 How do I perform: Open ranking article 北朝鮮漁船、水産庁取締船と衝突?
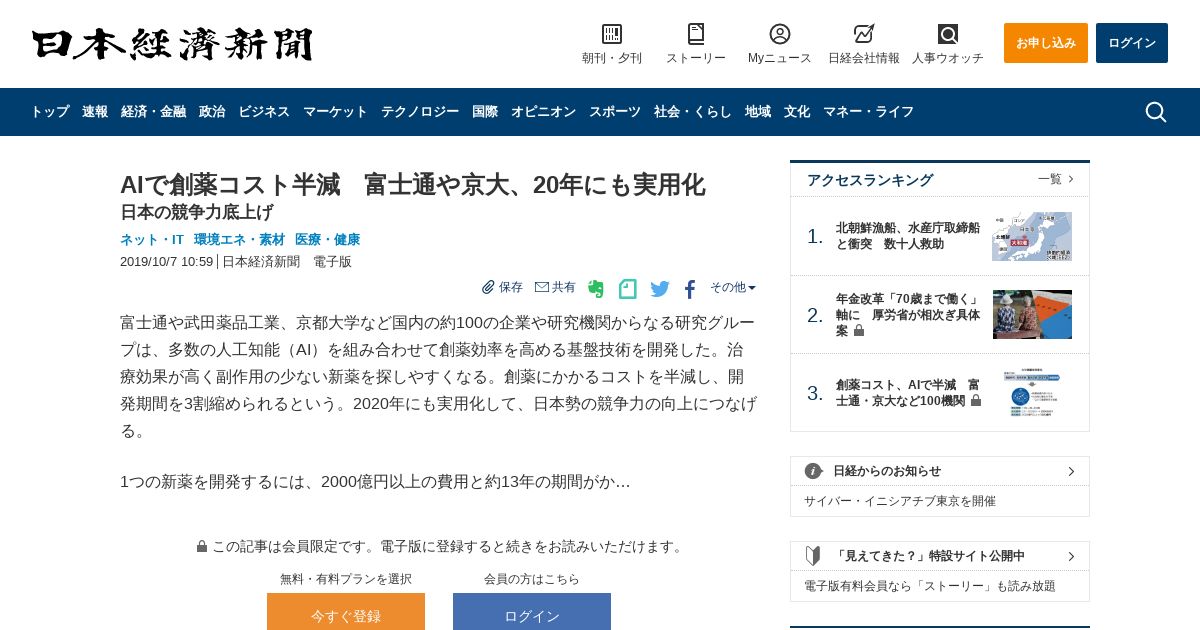click(908, 236)
